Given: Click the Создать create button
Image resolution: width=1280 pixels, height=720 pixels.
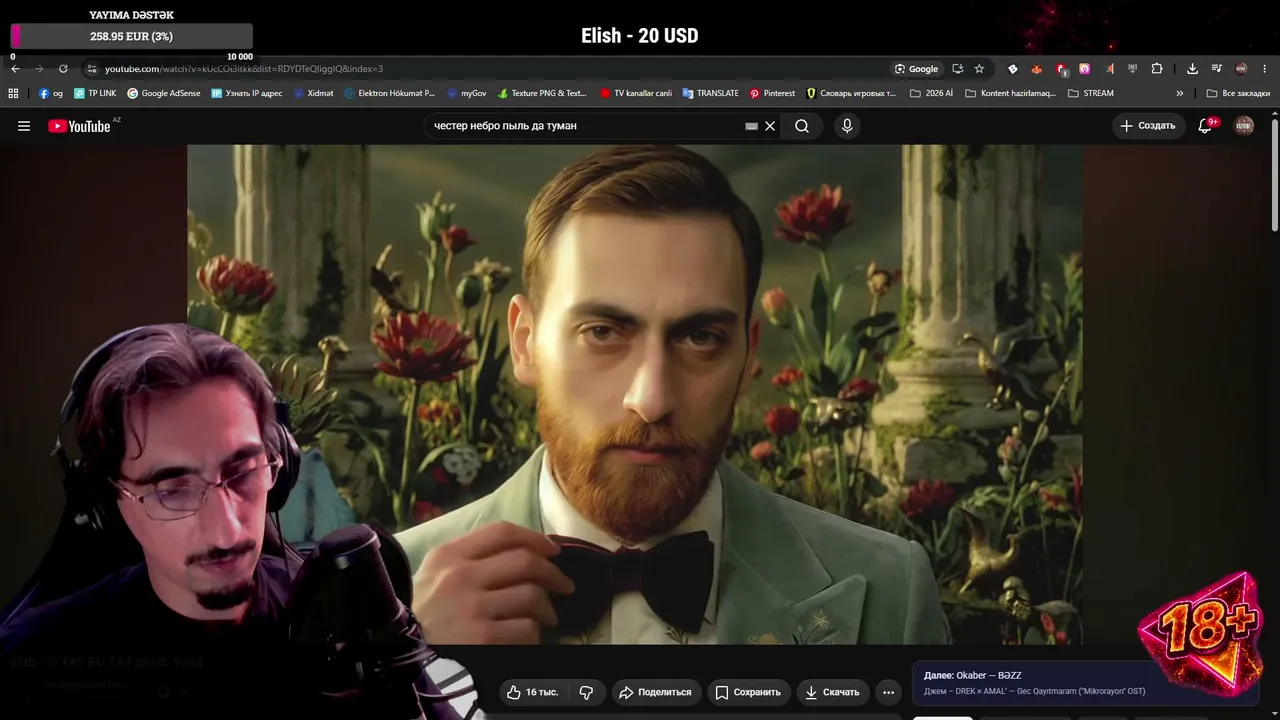Looking at the screenshot, I should pyautogui.click(x=1148, y=126).
